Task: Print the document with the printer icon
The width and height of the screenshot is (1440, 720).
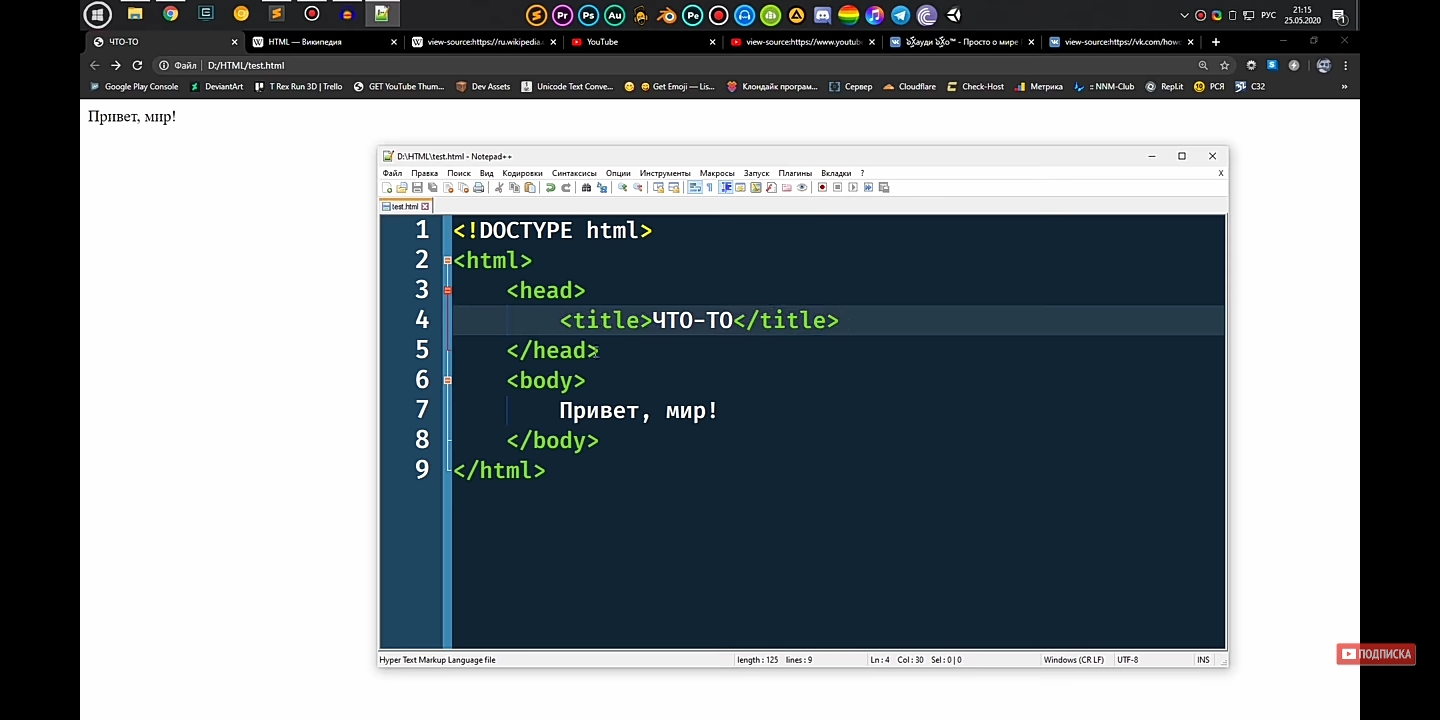Action: click(478, 187)
